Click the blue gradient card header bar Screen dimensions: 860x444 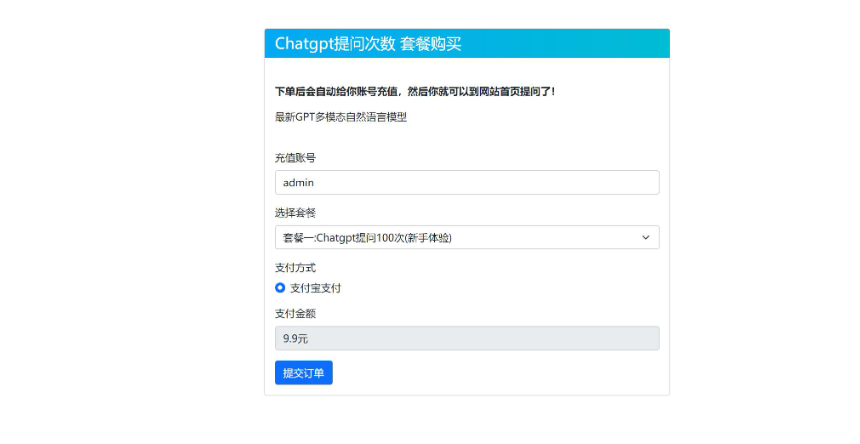467,43
